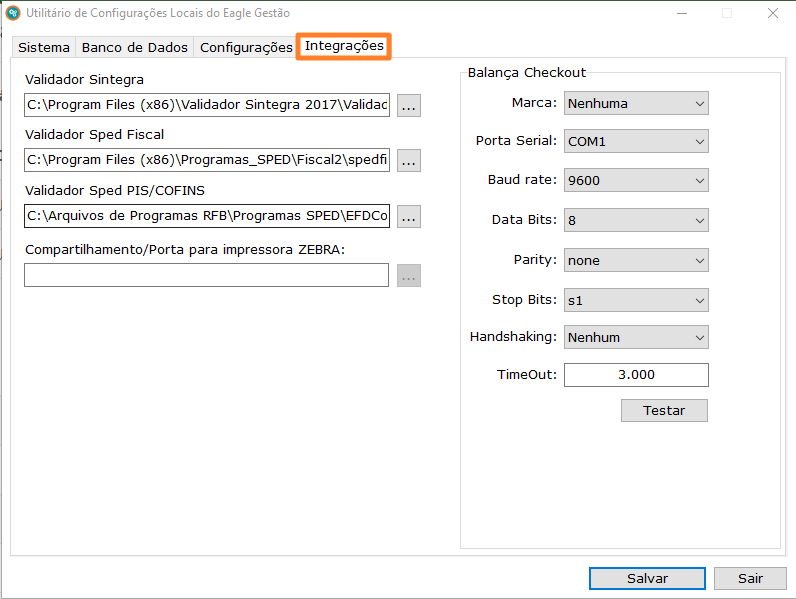Browse for Validador Sped PIS/COFINS path
The width and height of the screenshot is (796, 599).
pyautogui.click(x=409, y=216)
